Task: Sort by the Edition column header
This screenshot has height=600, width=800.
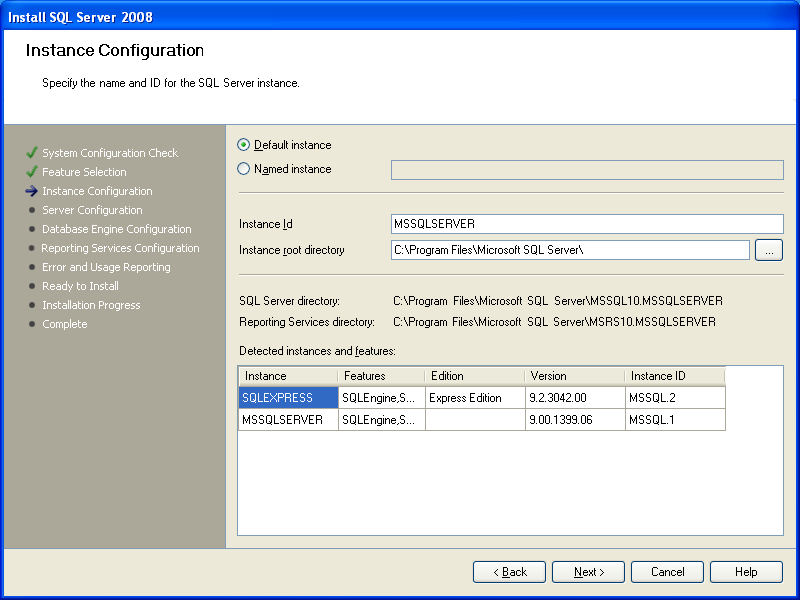Action: [475, 376]
